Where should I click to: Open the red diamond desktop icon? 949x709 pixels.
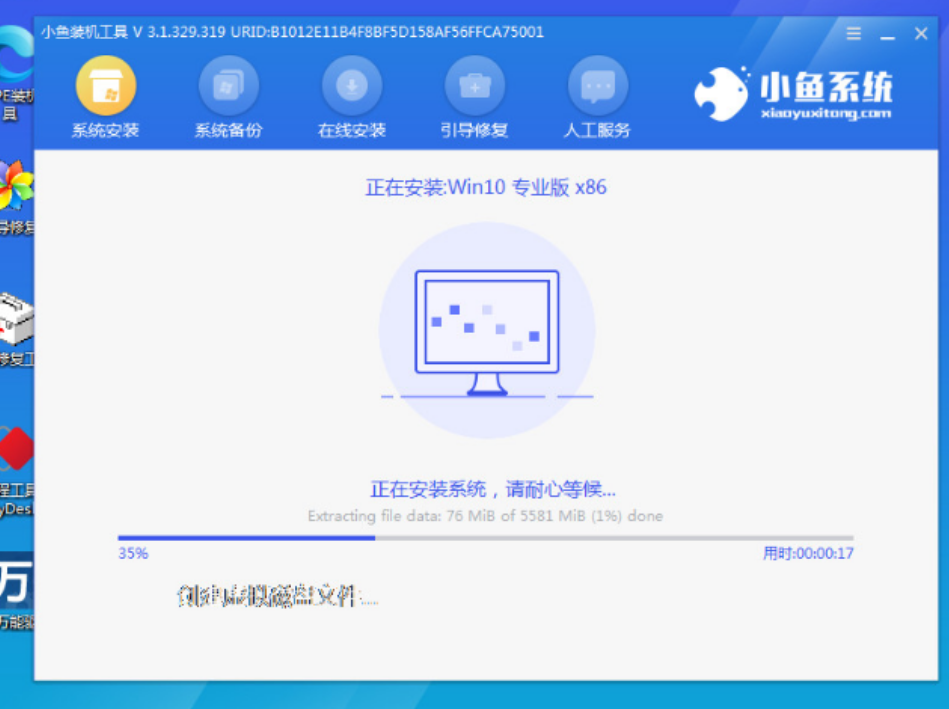coord(16,449)
